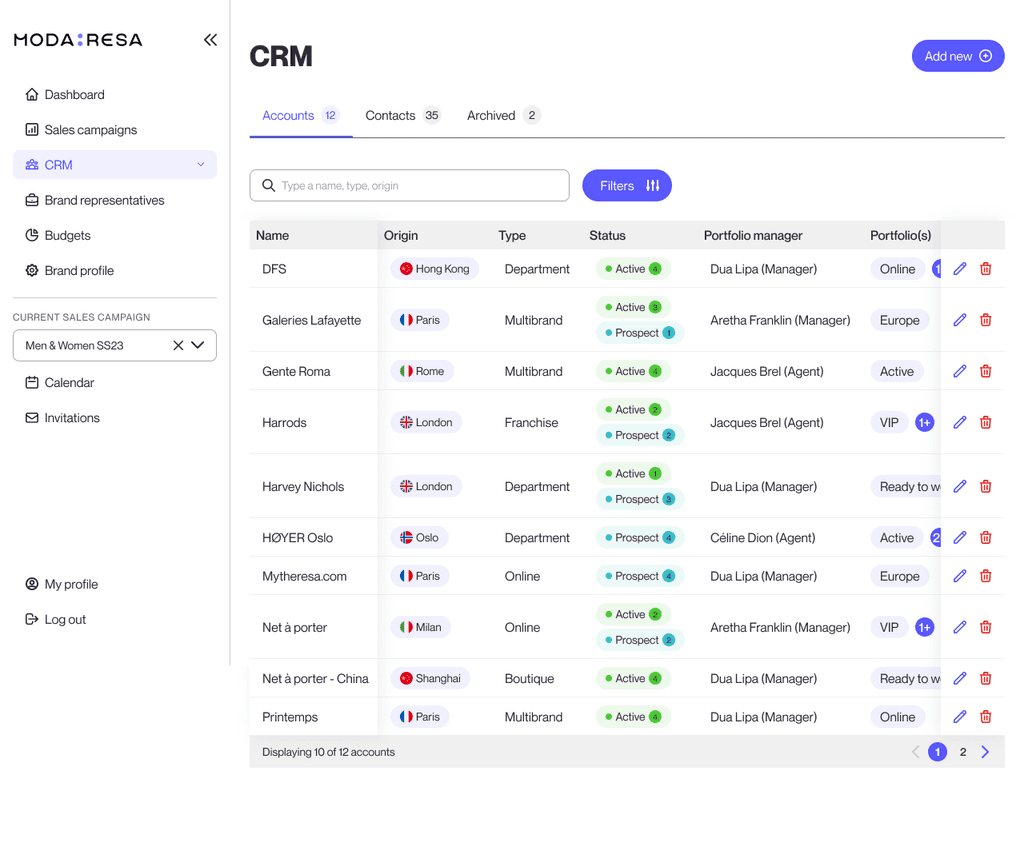The width and height of the screenshot is (1024, 858).
Task: Delete HØYER Oslo with trash icon
Action: tap(985, 538)
